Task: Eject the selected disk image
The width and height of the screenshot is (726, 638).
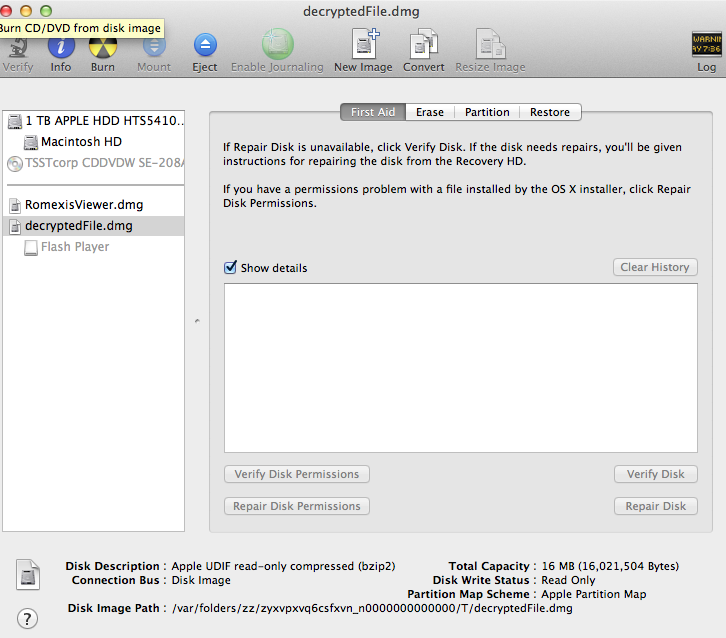Action: point(205,45)
